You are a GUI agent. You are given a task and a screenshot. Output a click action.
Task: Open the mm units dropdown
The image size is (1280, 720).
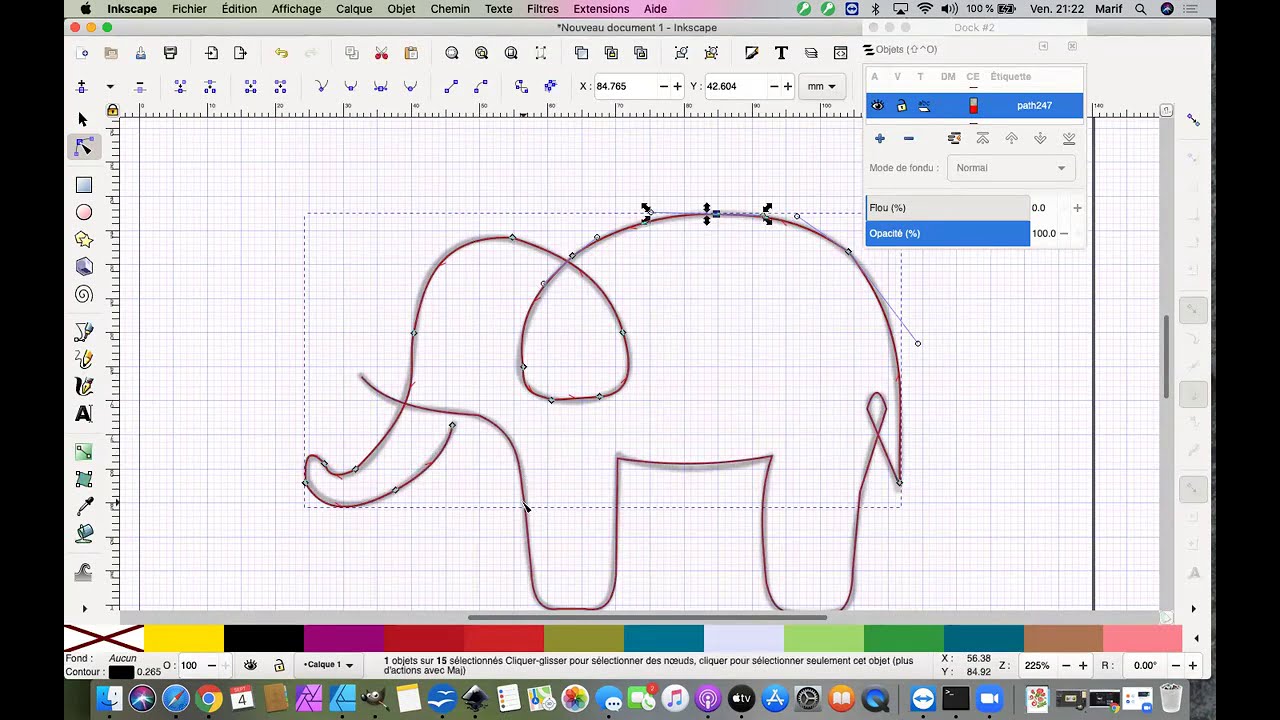(822, 86)
